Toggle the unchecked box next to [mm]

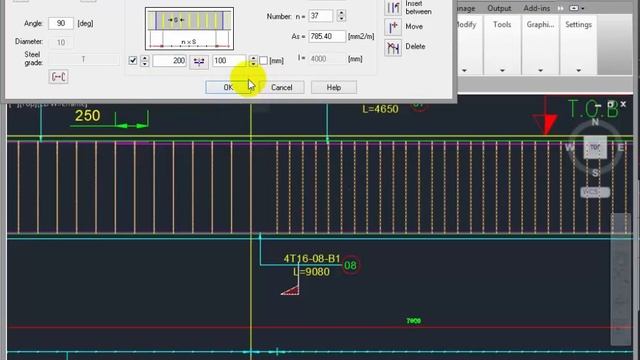(x=263, y=60)
